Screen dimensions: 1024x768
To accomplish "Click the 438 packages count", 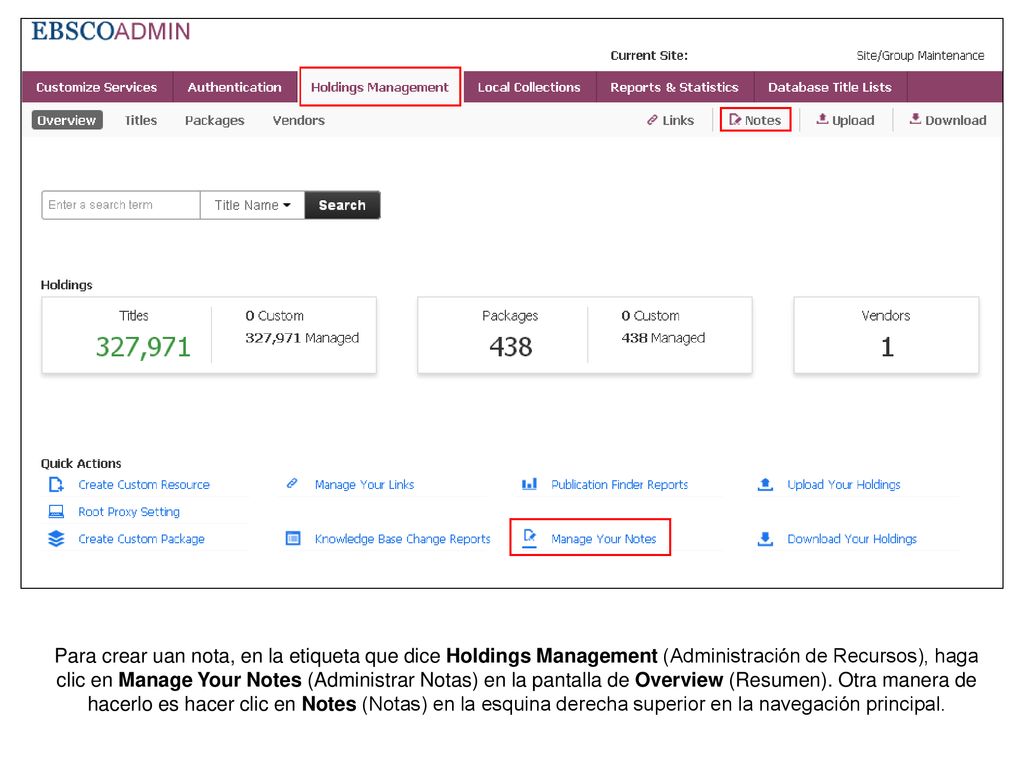I will (511, 347).
